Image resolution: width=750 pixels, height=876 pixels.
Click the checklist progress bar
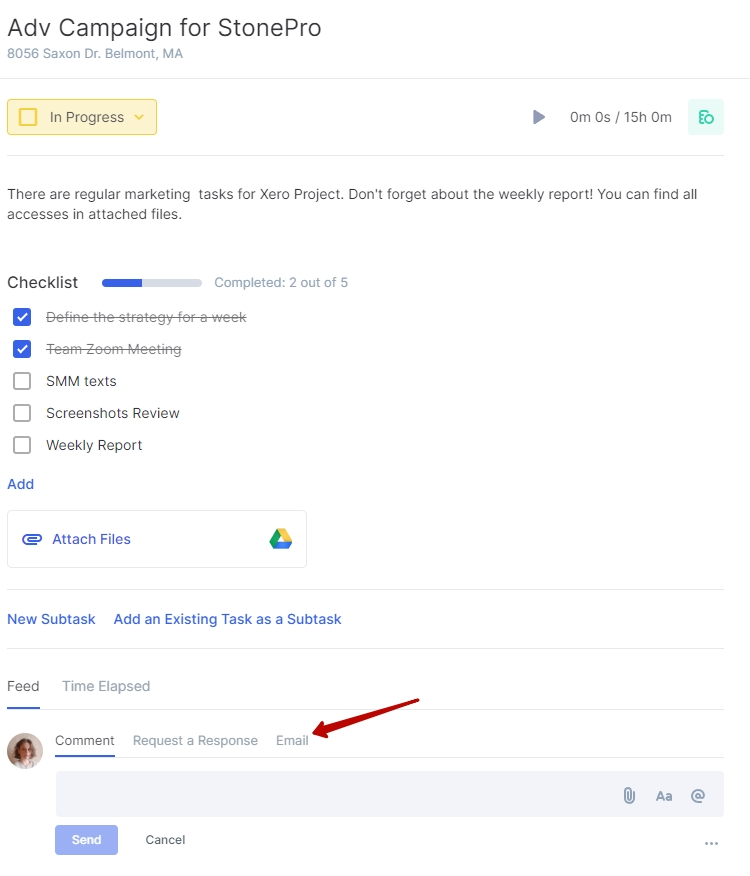pyautogui.click(x=152, y=283)
